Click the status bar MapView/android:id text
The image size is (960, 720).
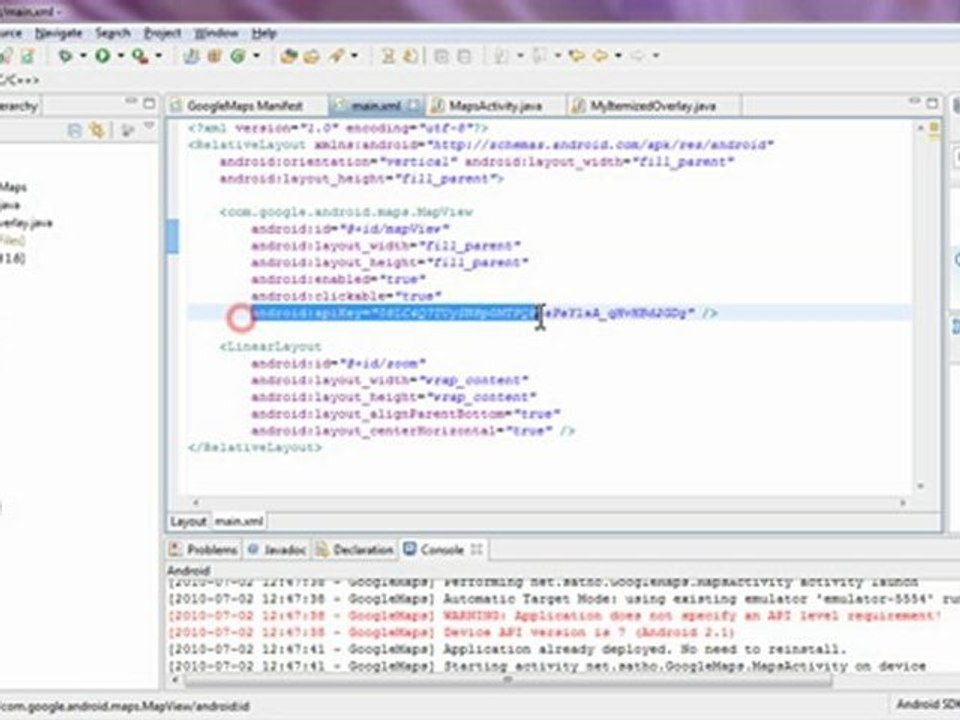[x=125, y=706]
